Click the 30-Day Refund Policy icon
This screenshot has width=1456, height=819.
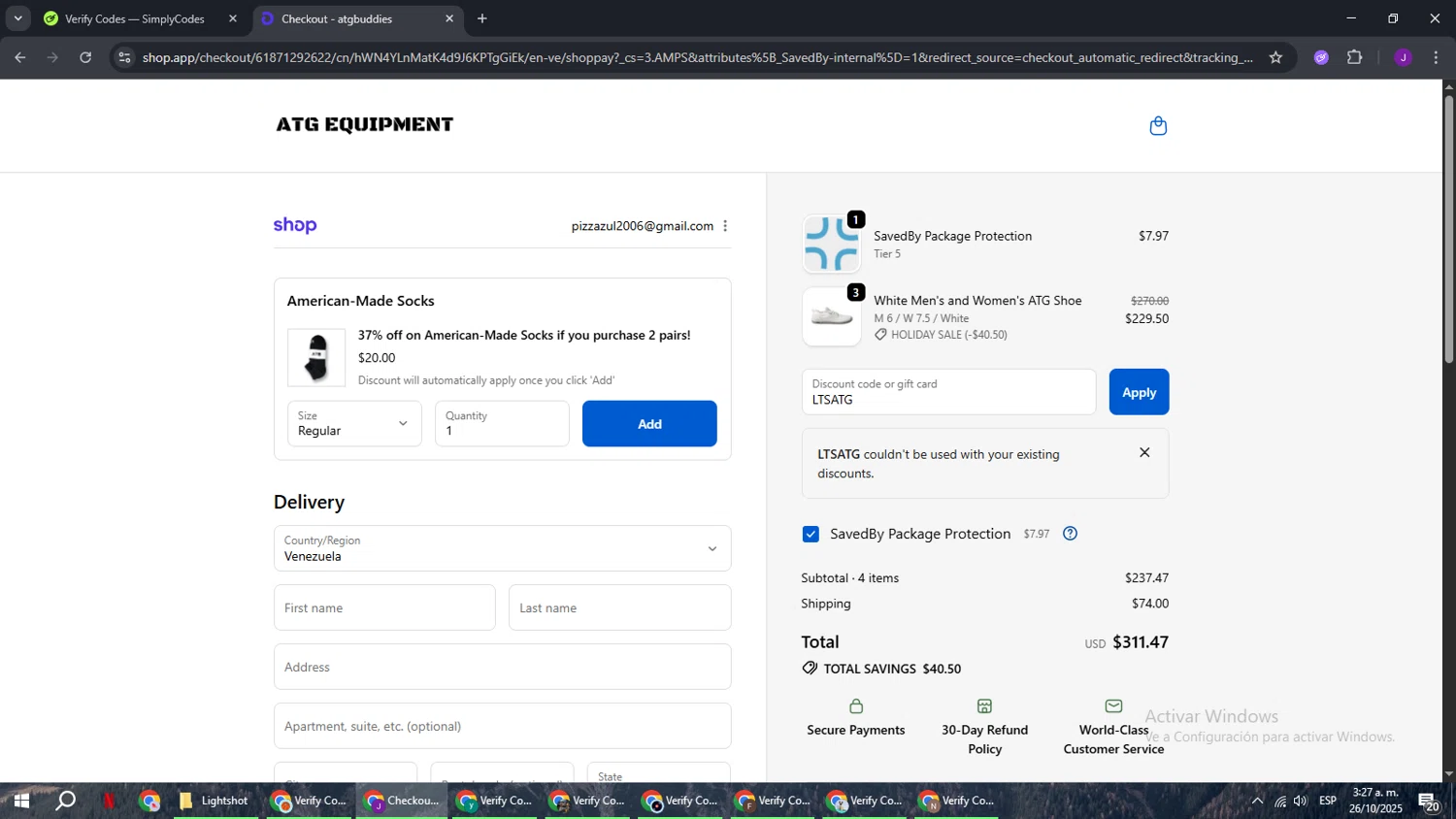984,706
